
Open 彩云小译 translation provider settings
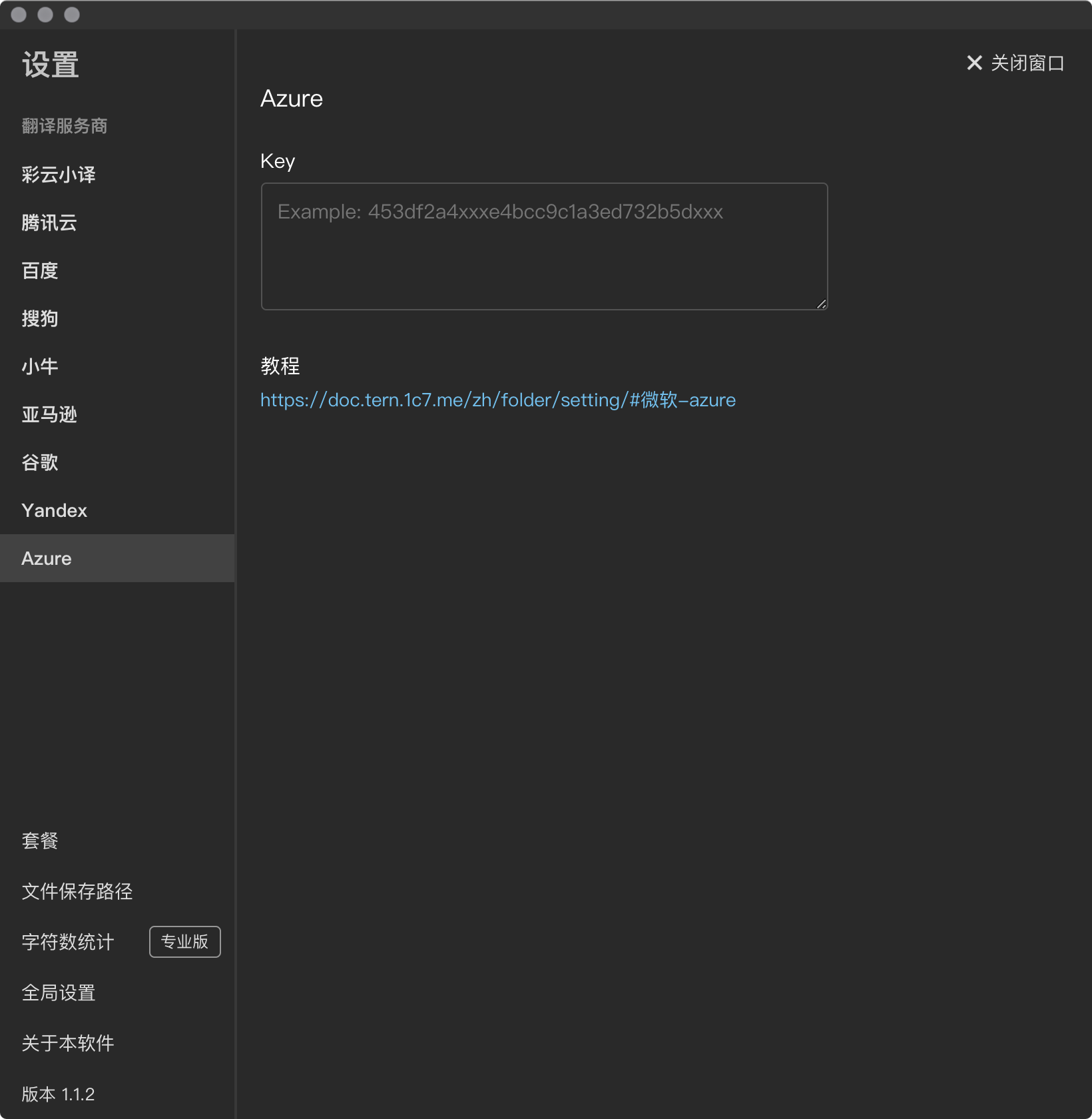[x=59, y=175]
